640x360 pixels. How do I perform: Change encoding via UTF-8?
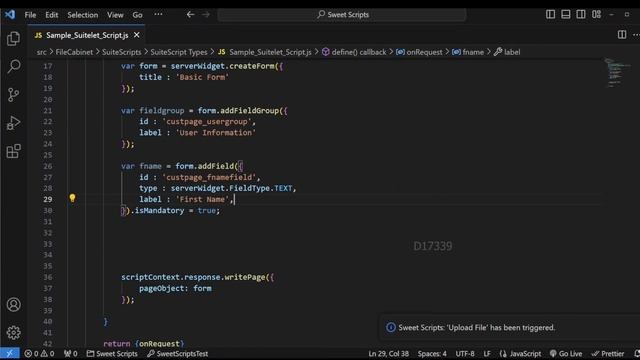pyautogui.click(x=465, y=353)
